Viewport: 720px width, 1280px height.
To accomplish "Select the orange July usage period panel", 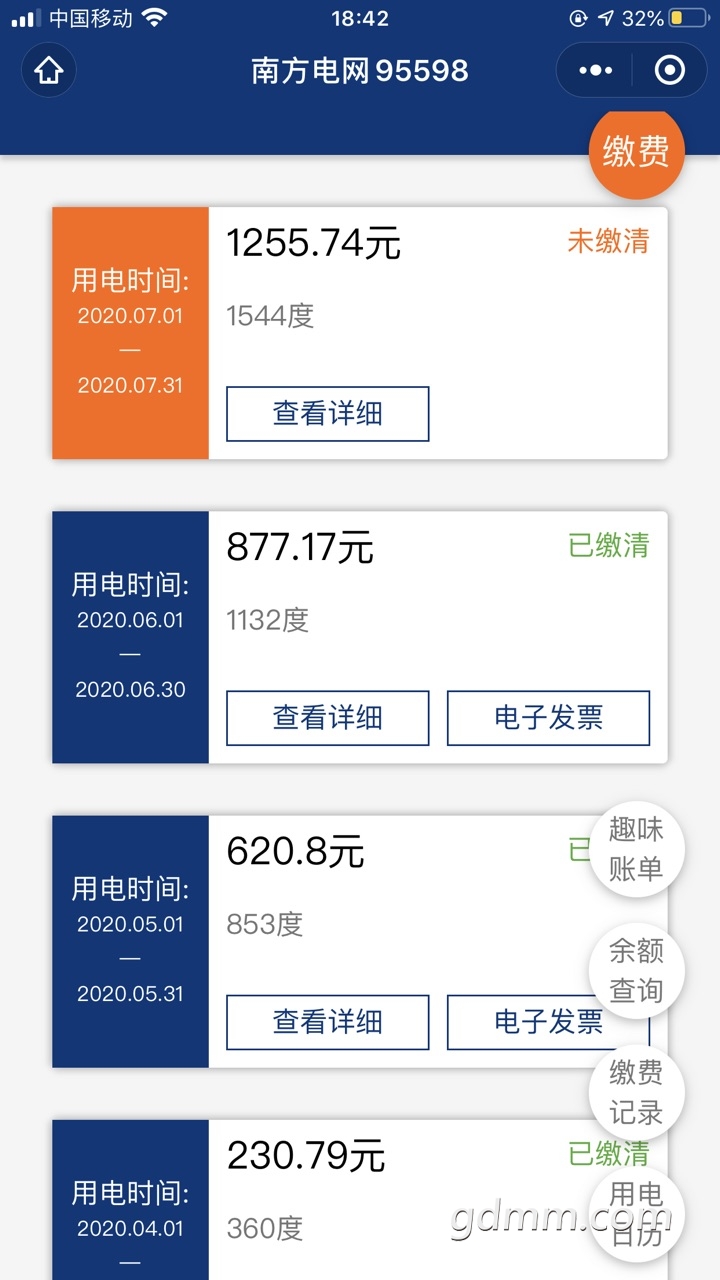I will point(130,333).
